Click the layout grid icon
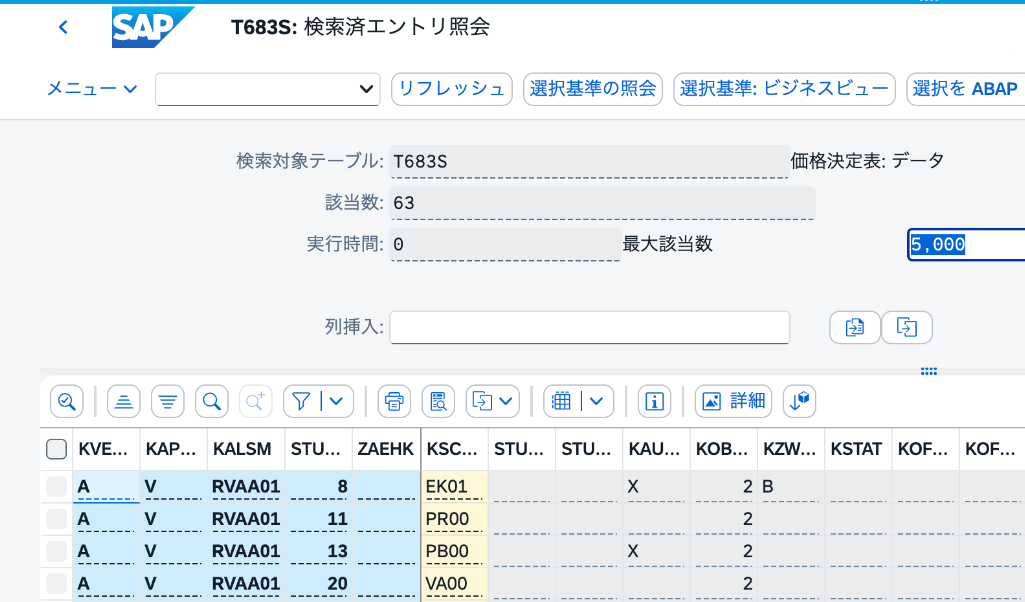This screenshot has height=602, width=1025. [x=562, y=401]
